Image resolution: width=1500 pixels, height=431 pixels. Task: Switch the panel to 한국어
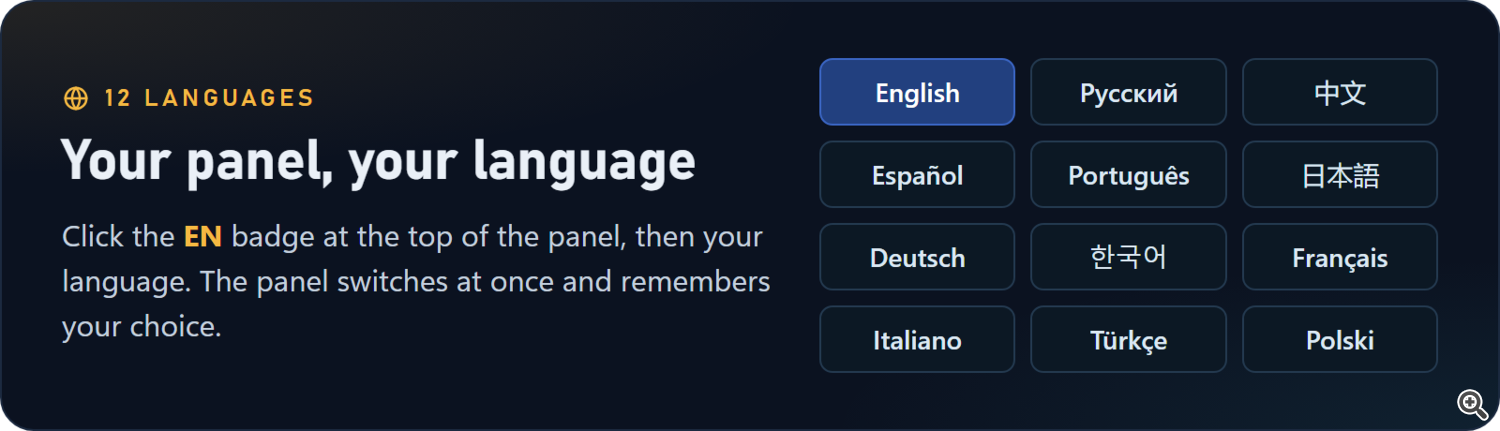click(x=1128, y=257)
